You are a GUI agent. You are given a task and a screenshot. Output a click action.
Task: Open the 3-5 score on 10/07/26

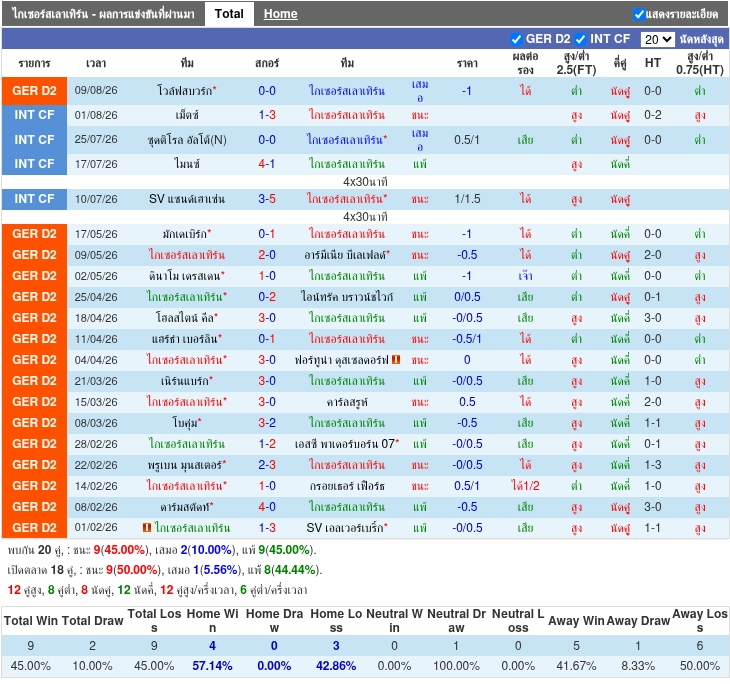point(267,199)
